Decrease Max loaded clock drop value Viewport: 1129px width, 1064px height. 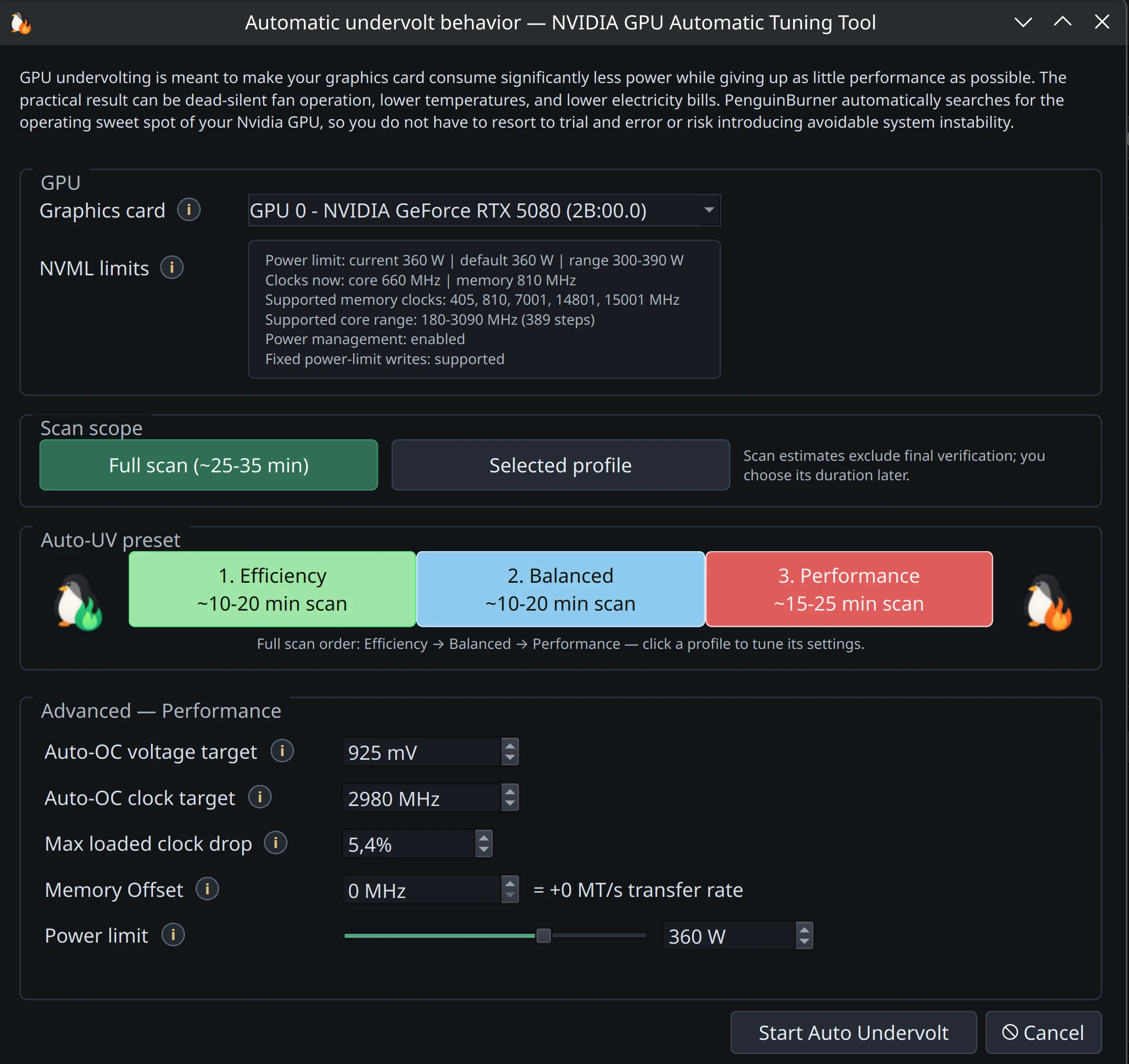tap(484, 851)
